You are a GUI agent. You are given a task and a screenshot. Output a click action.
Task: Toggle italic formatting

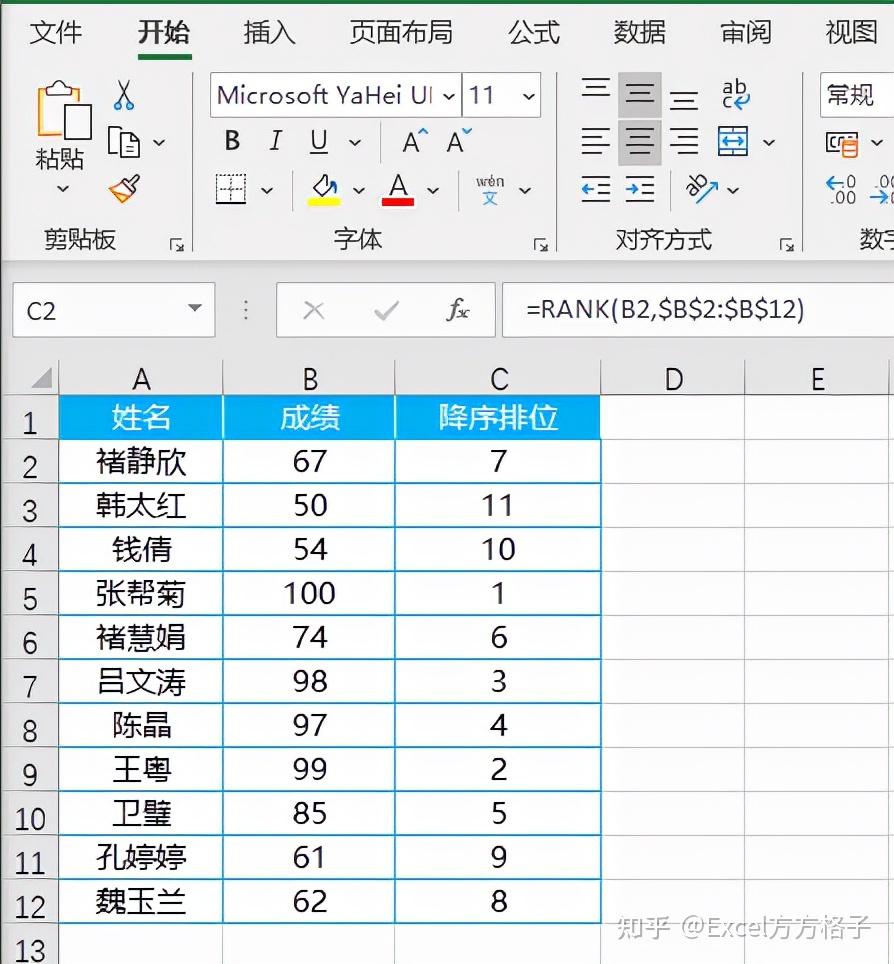(274, 141)
